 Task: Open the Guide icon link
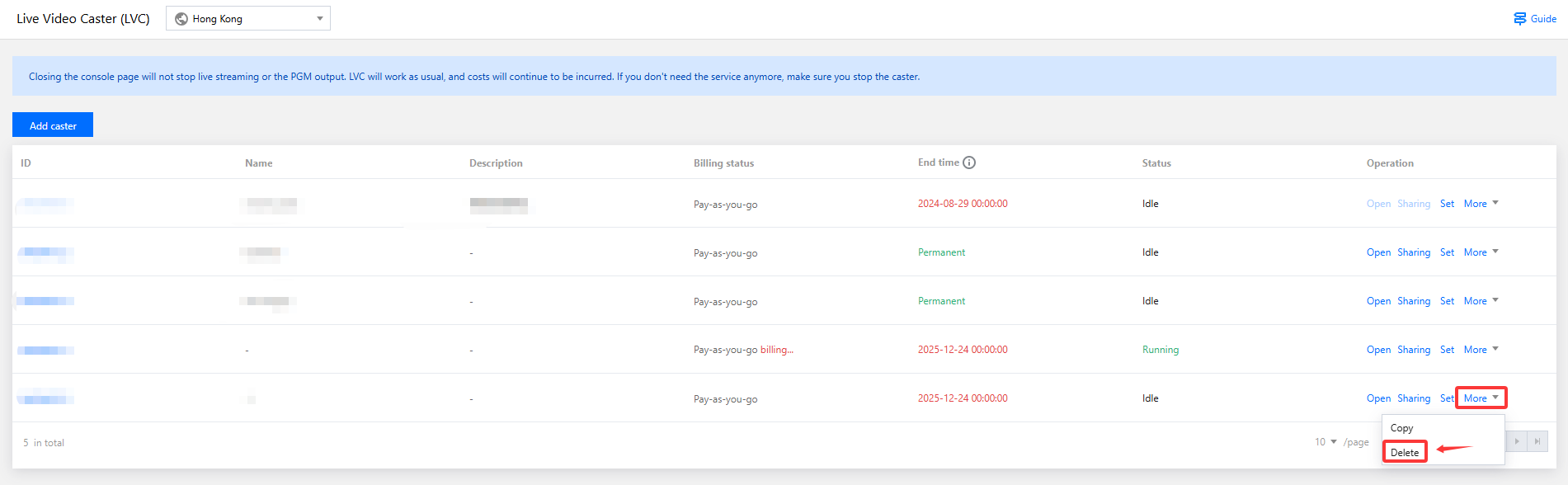(1519, 18)
